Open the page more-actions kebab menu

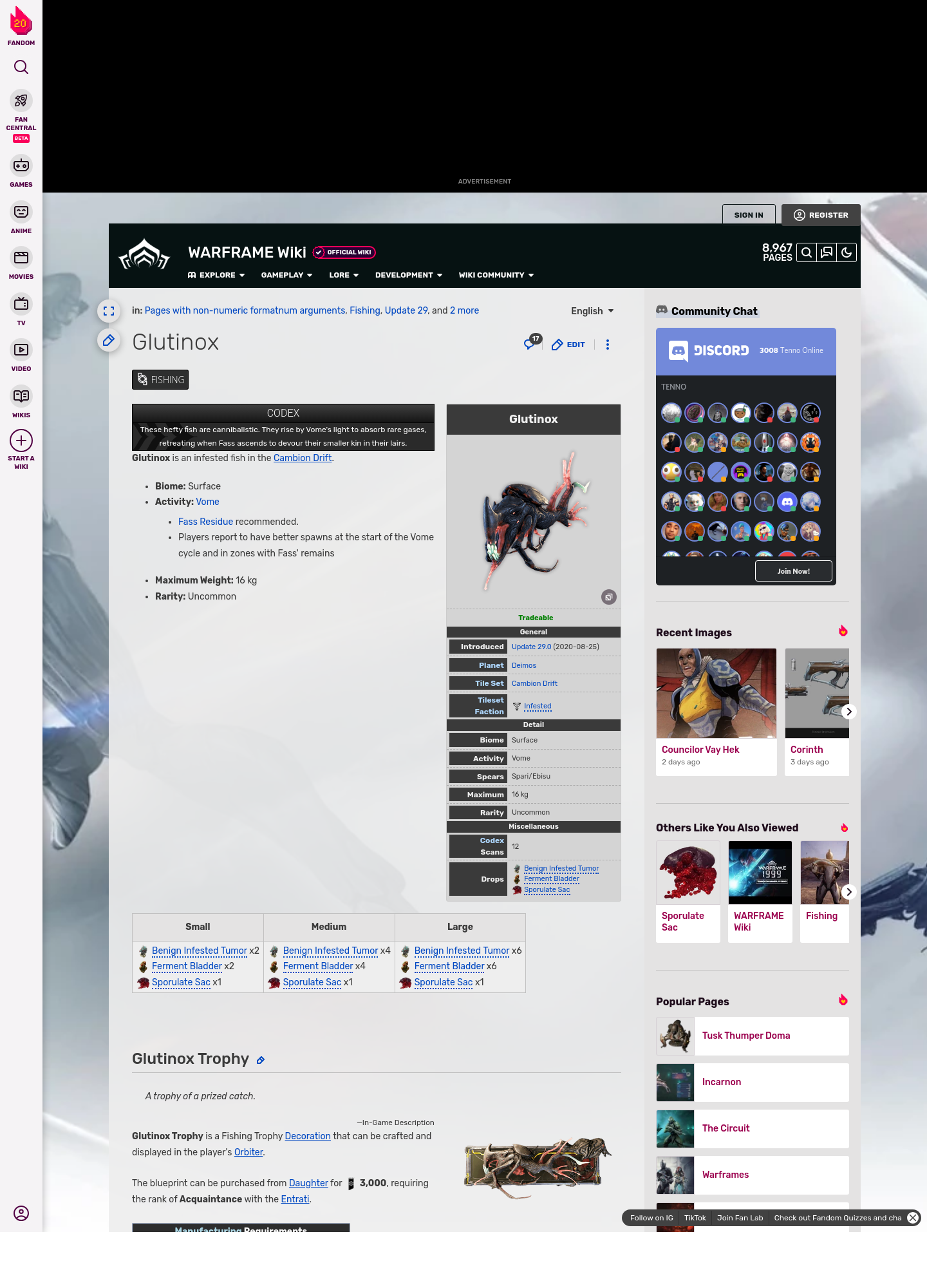point(608,345)
